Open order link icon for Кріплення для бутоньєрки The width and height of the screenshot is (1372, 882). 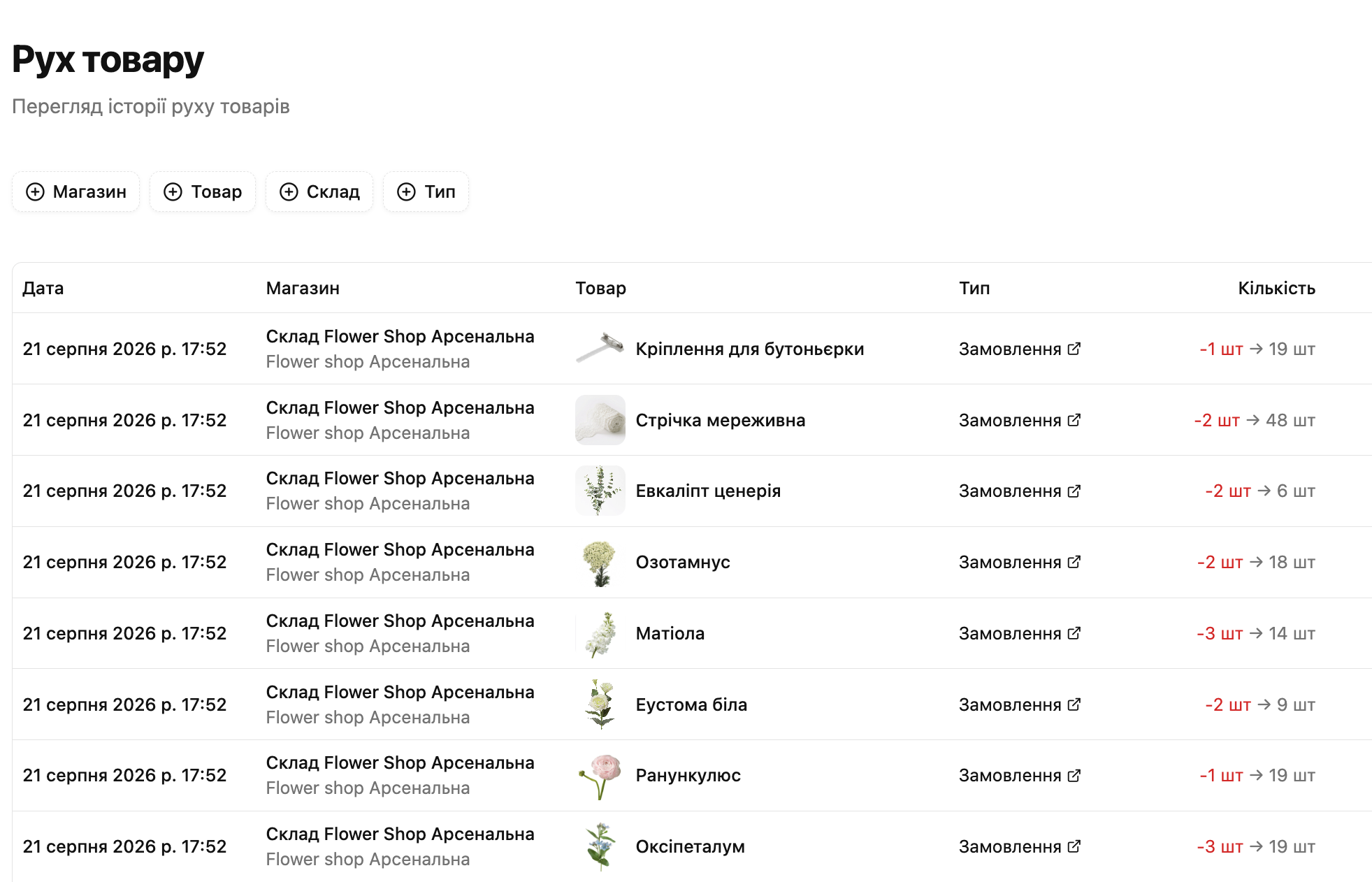[1074, 348]
